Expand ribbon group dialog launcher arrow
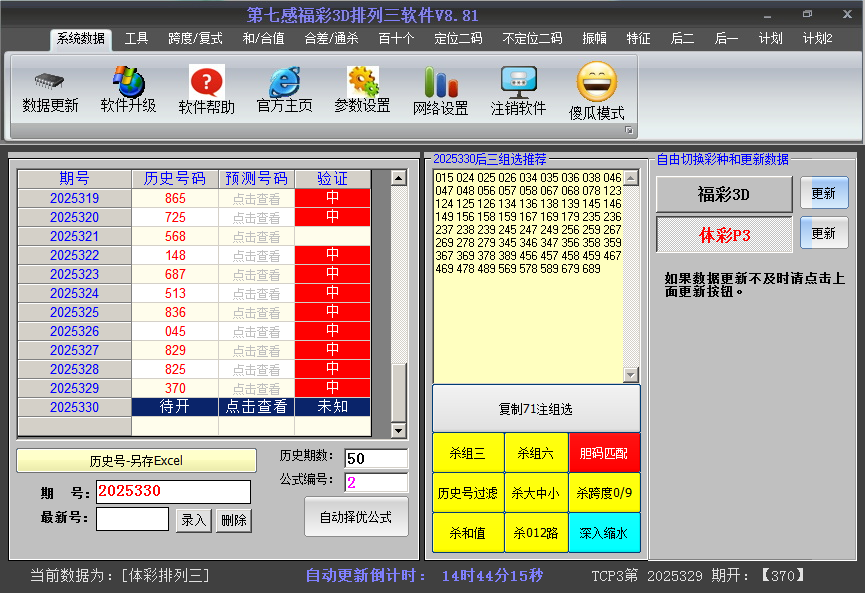 tap(629, 131)
